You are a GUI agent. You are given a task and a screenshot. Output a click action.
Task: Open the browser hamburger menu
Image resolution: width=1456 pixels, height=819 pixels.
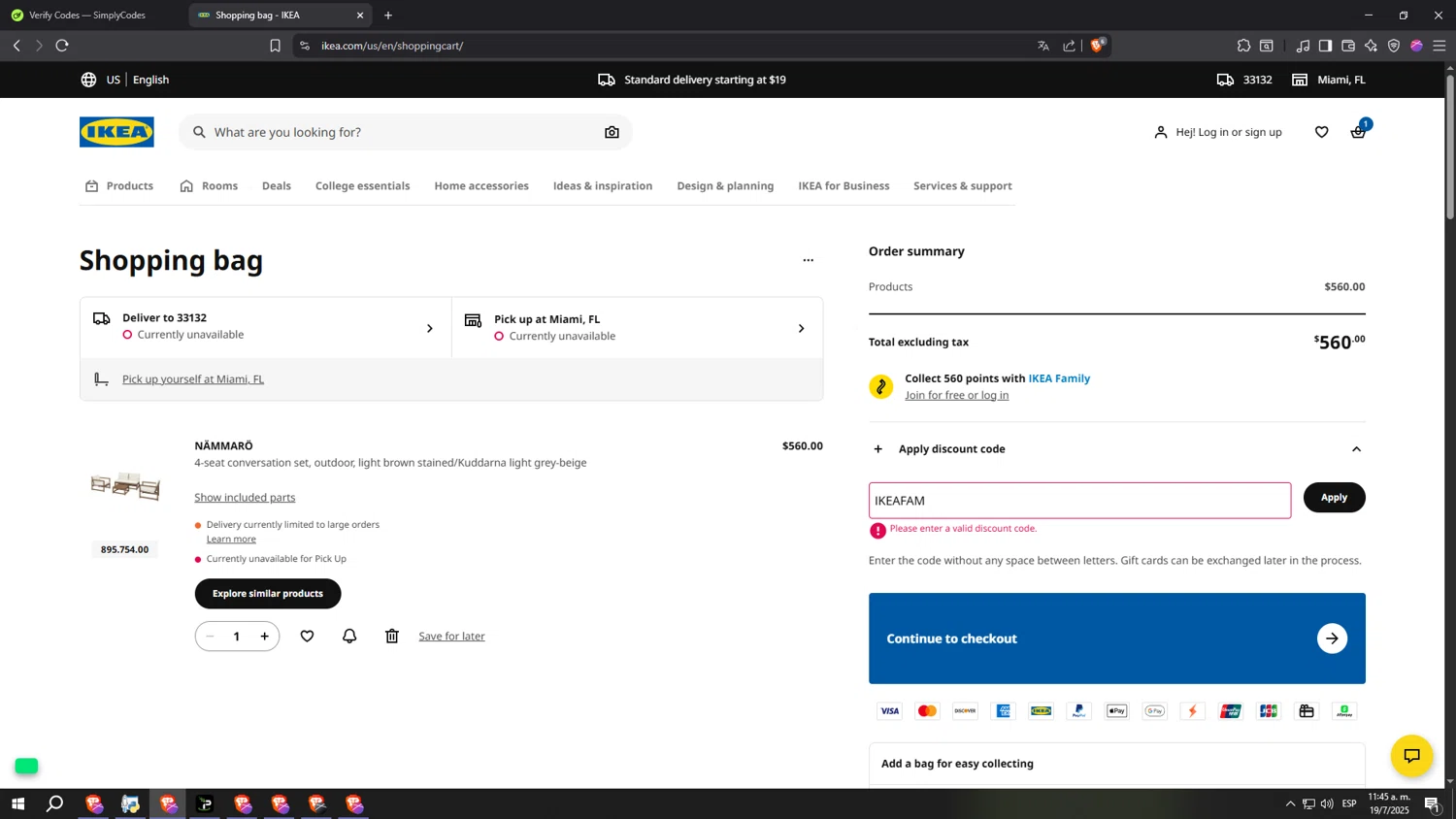[x=1439, y=46]
